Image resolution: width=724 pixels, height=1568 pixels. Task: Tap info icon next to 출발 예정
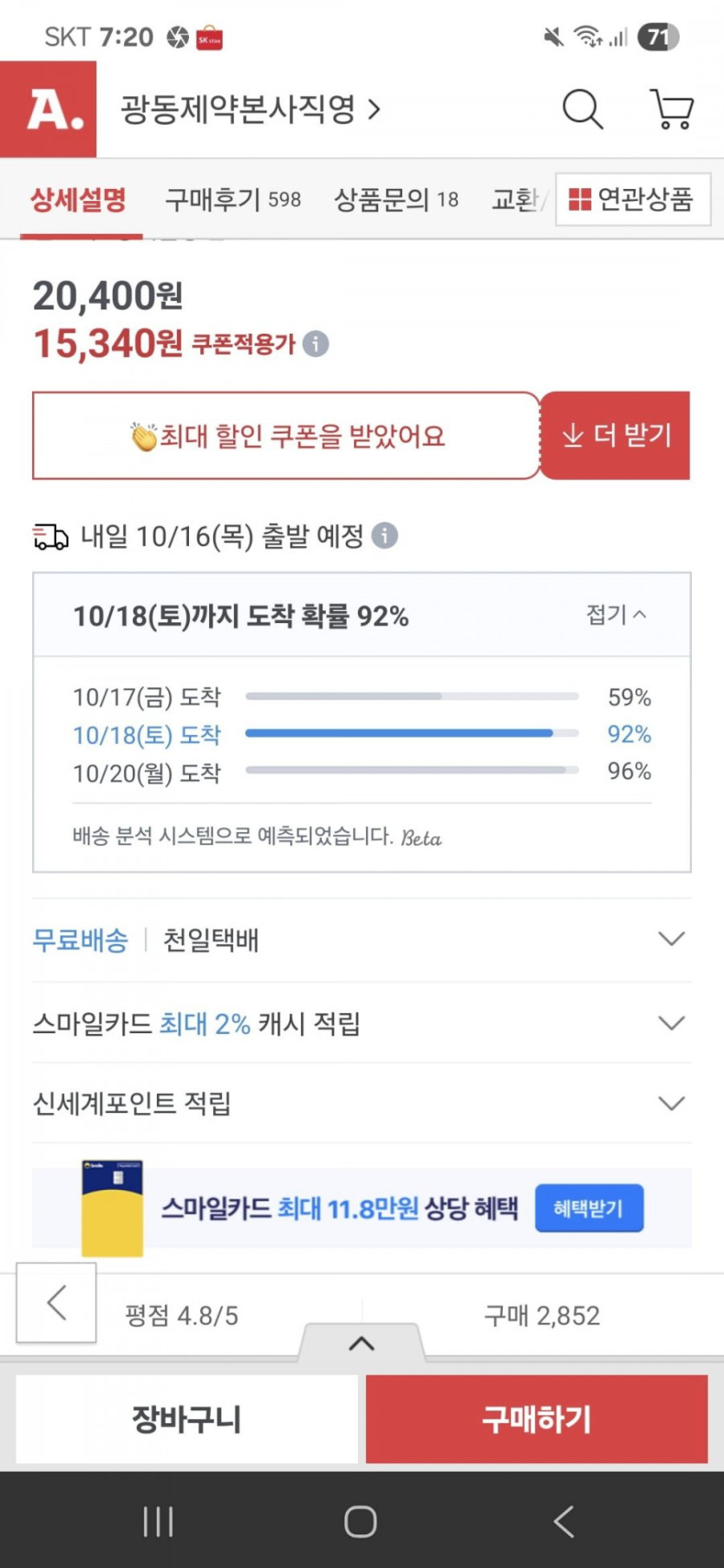[x=385, y=536]
